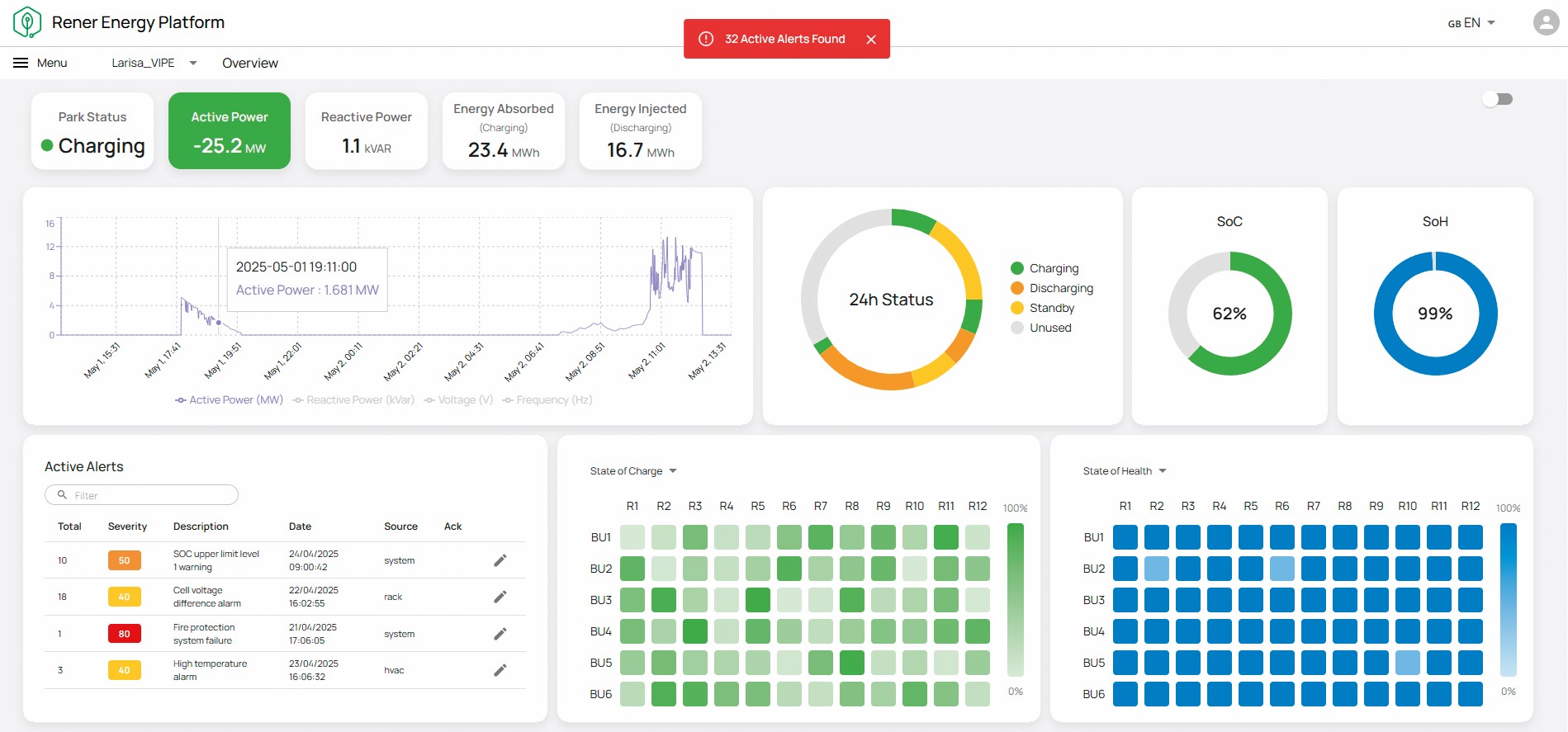Select the Active Power card
The width and height of the screenshot is (1568, 732).
coord(230,130)
